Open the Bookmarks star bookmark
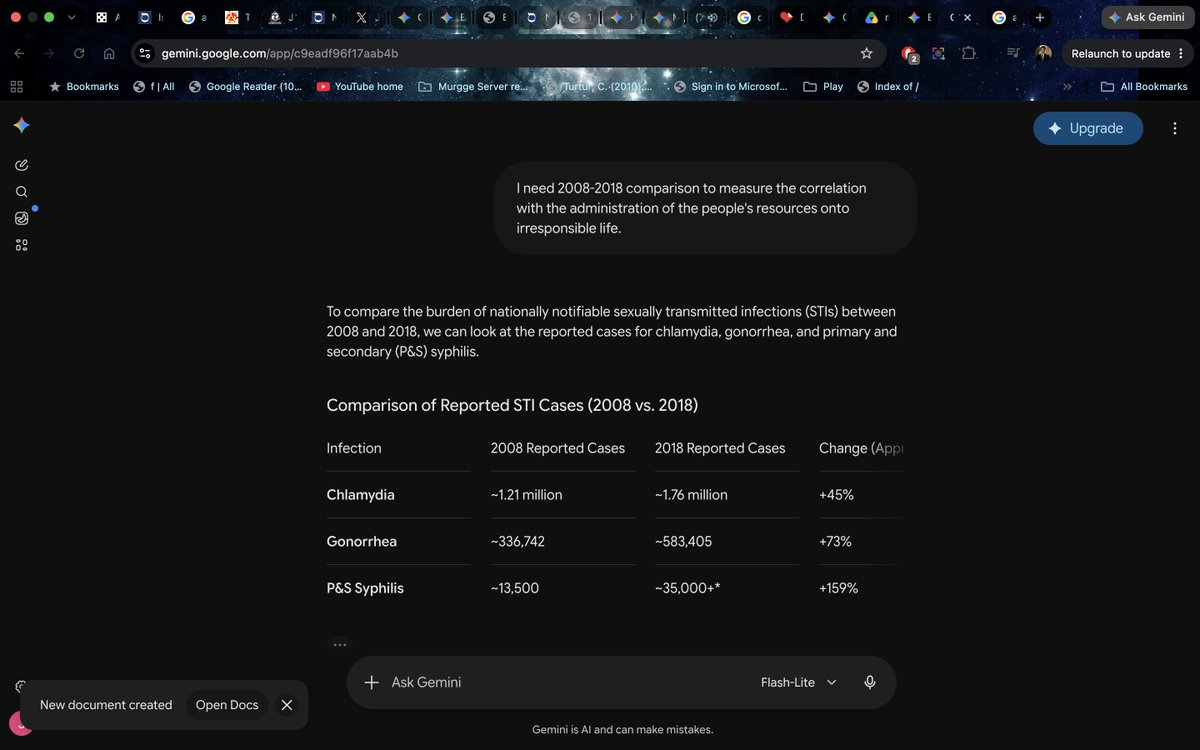Image resolution: width=1200 pixels, height=750 pixels. (83, 87)
